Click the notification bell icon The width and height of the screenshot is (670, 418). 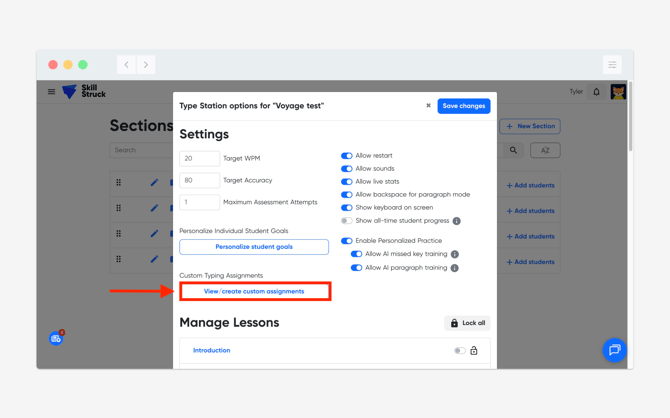pos(597,92)
